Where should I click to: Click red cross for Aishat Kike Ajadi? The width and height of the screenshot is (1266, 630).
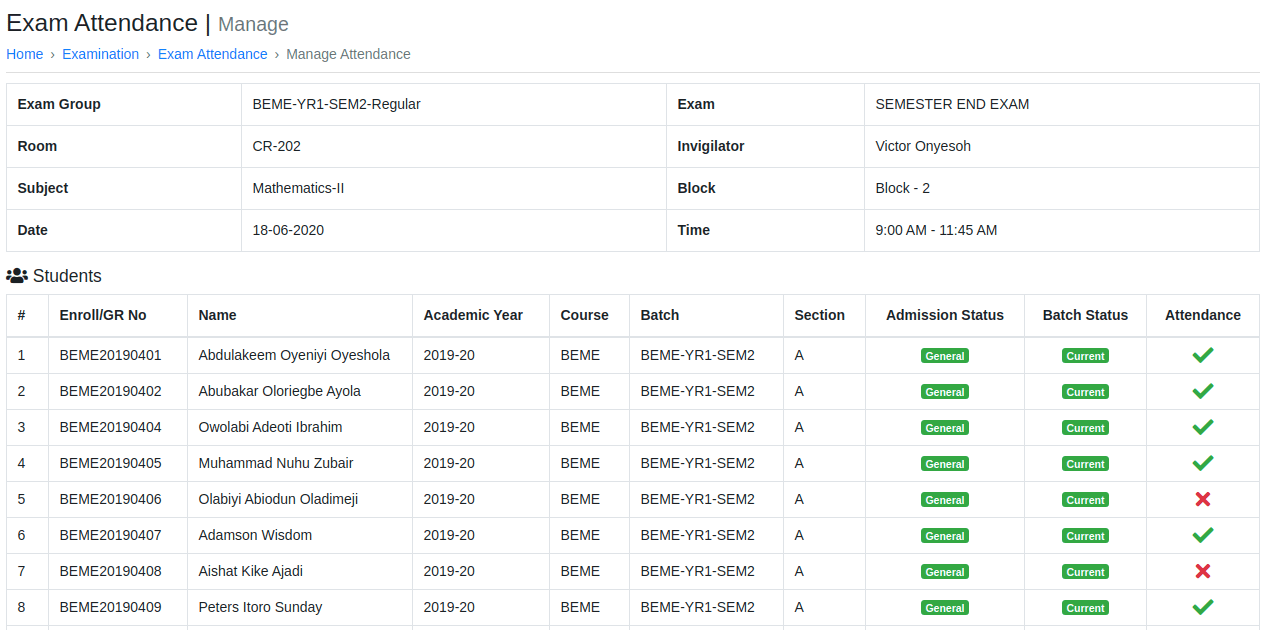1202,571
